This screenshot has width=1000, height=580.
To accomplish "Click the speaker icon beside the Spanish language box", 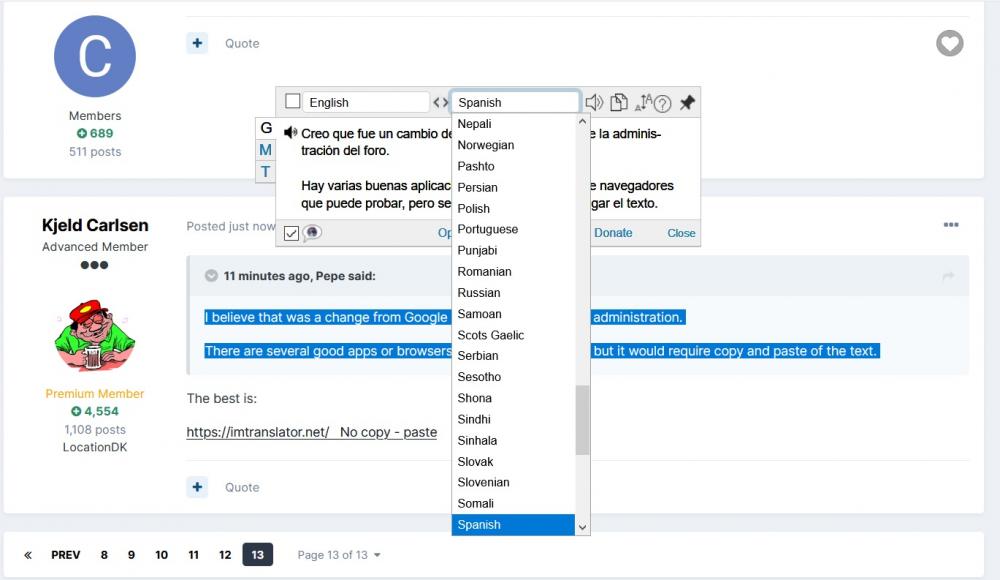I will 594,102.
